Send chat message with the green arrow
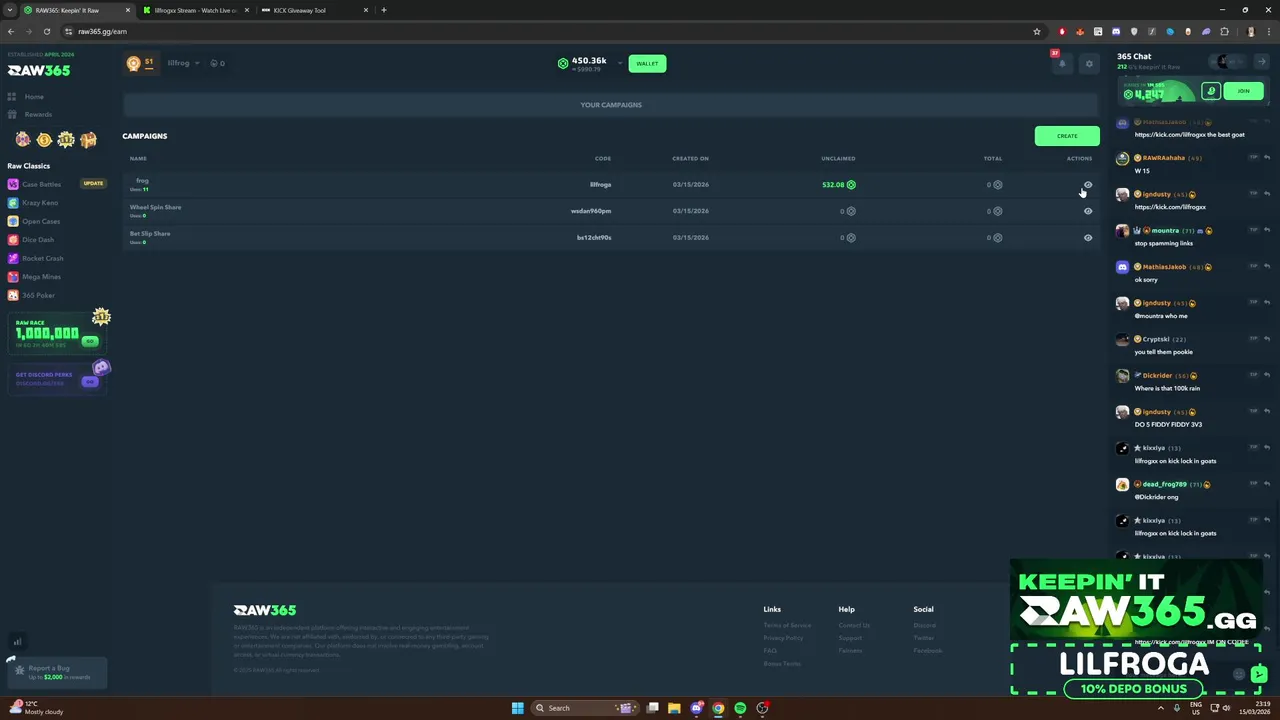The width and height of the screenshot is (1280, 720). 1258,674
